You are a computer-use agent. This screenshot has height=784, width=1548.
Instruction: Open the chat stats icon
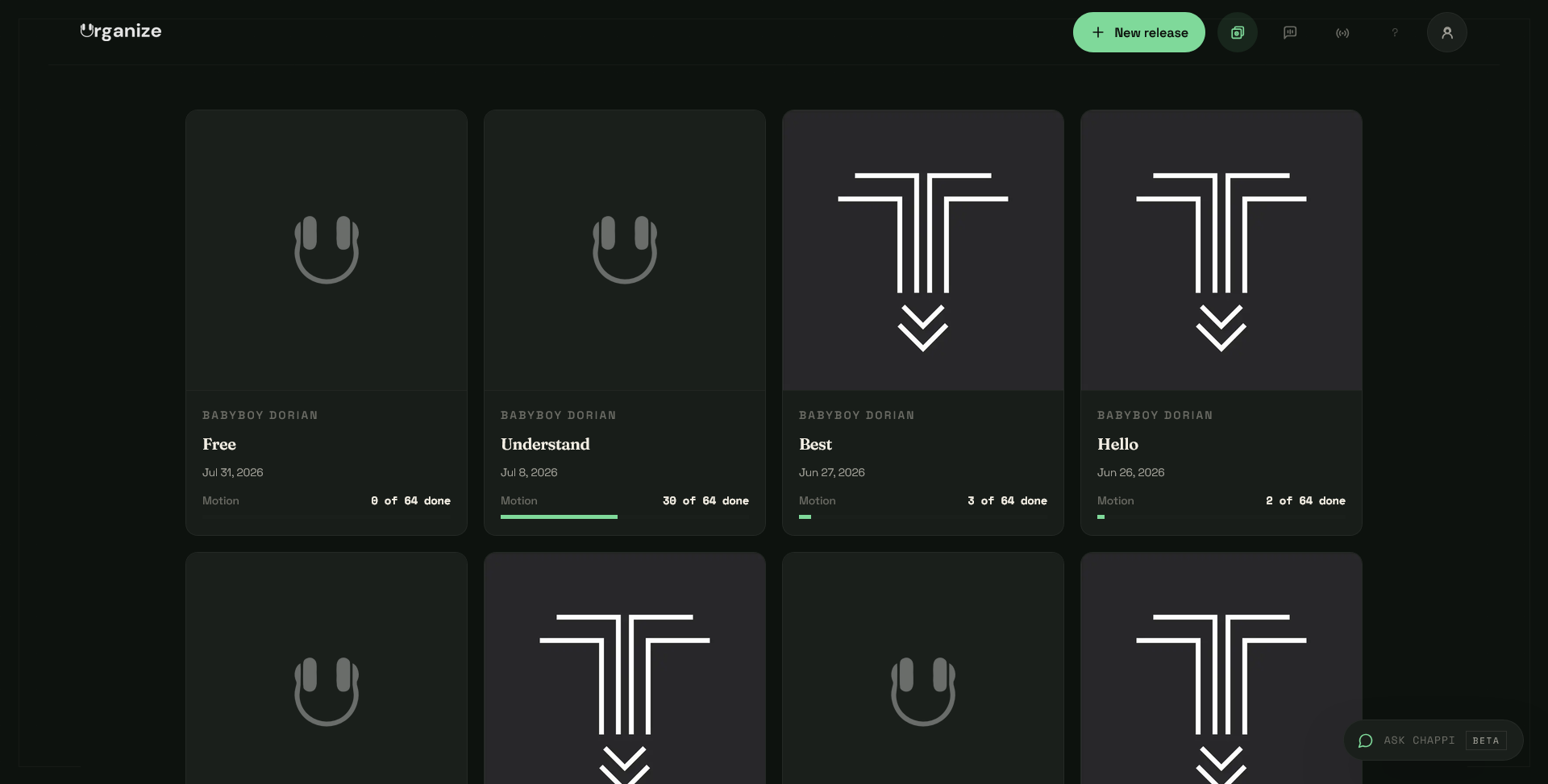1290,32
